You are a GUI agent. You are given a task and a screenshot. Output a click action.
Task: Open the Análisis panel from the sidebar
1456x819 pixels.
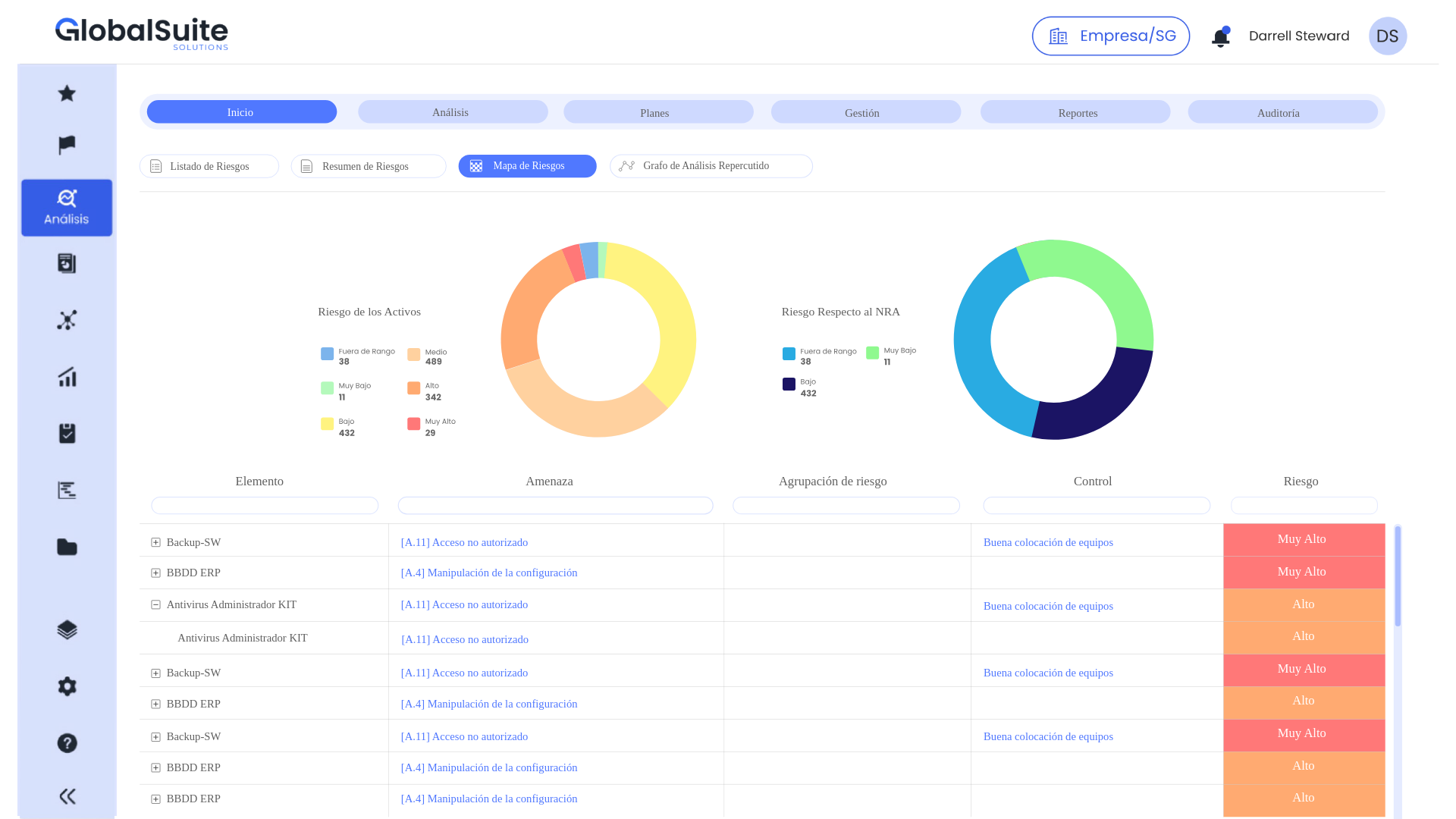click(x=67, y=207)
